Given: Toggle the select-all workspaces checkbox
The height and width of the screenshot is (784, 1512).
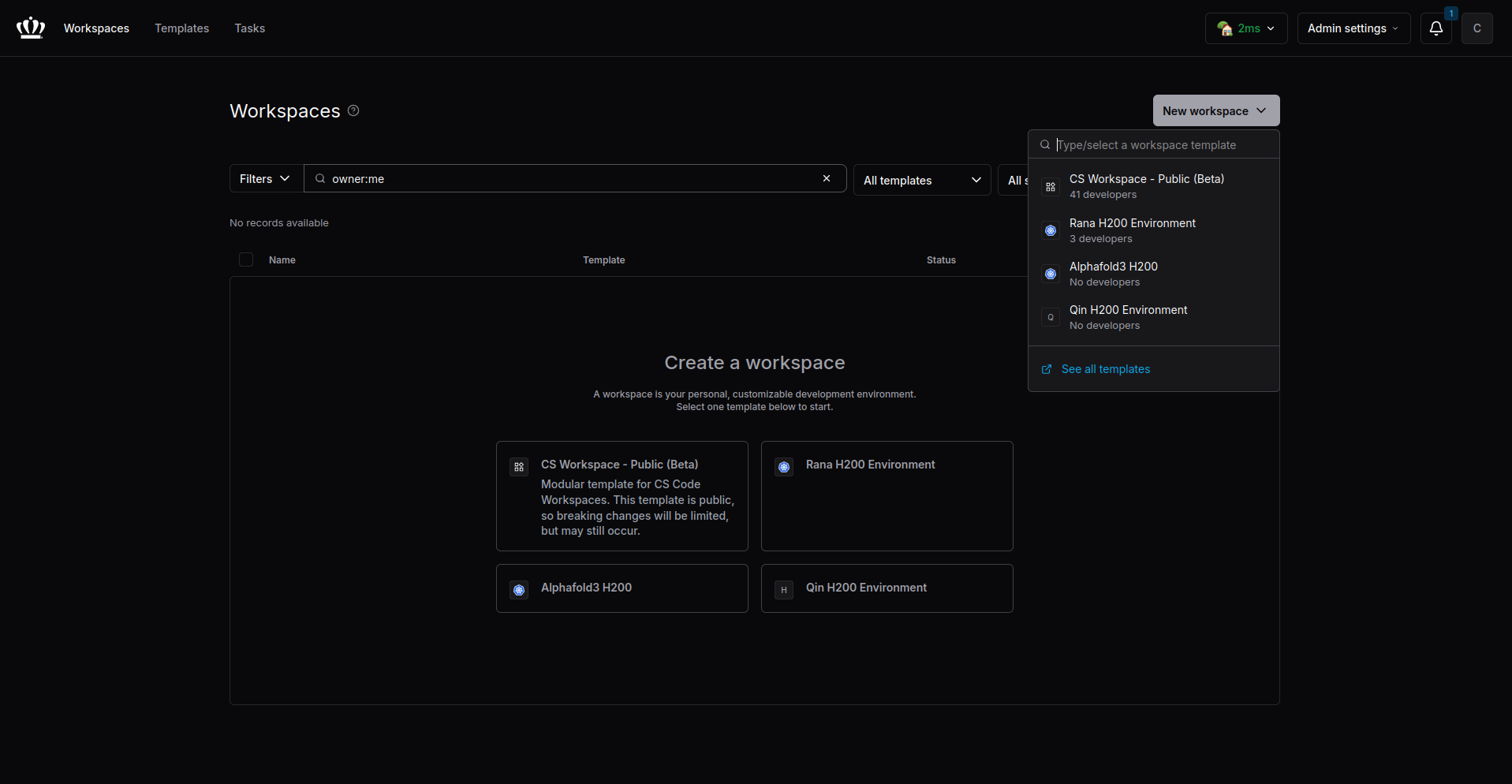Looking at the screenshot, I should tap(246, 260).
